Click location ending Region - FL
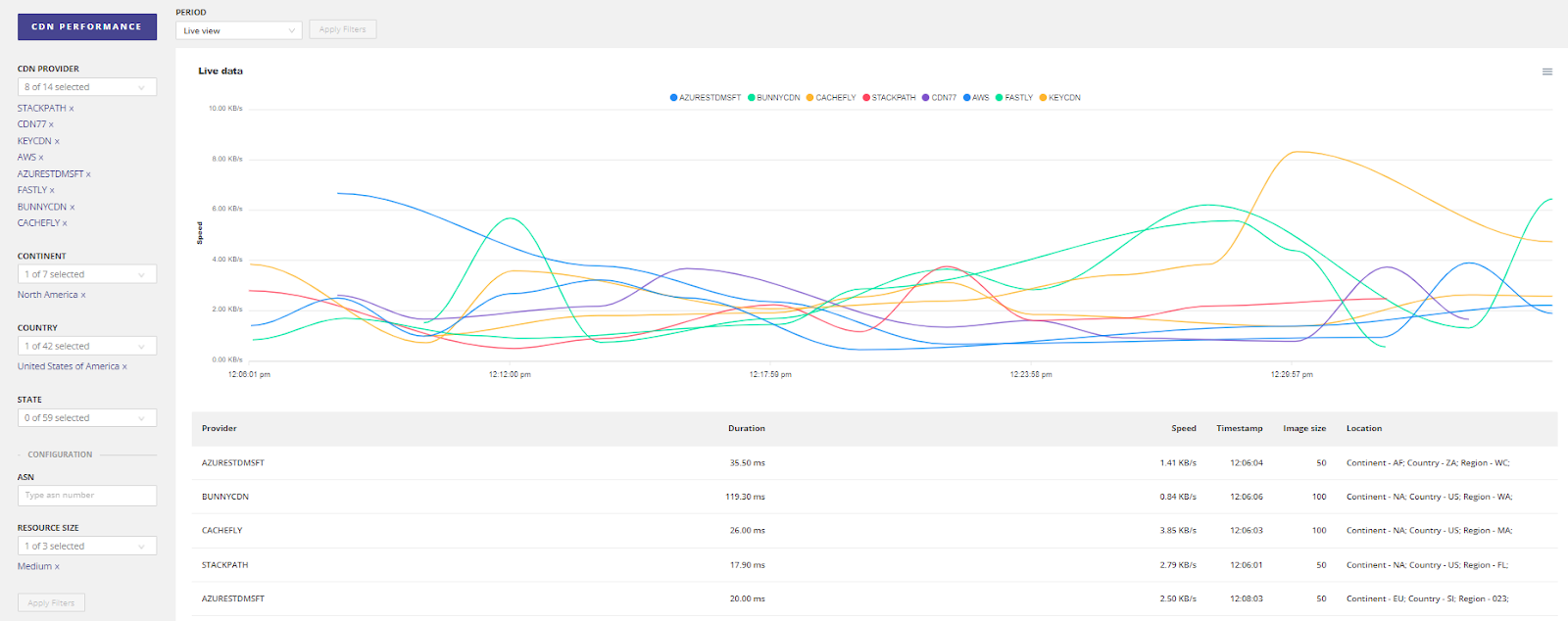Screen dimensions: 1568x621 tap(1427, 565)
